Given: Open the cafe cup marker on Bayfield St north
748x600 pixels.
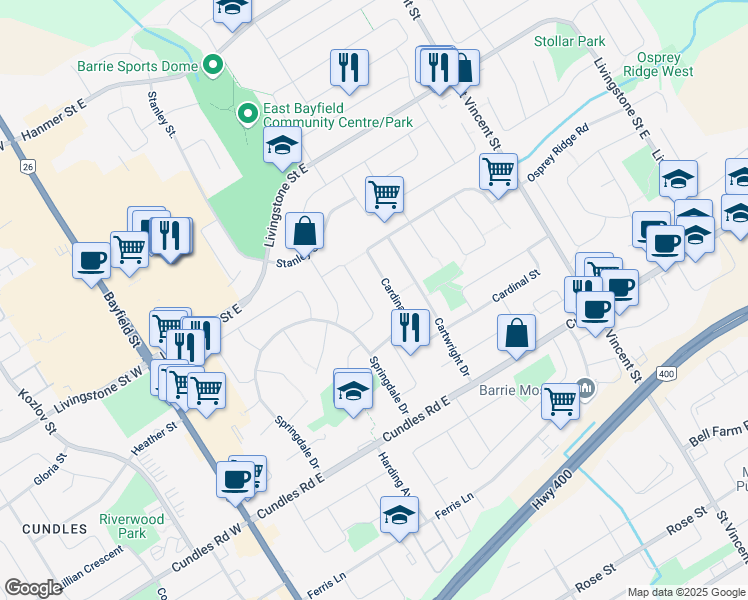Looking at the screenshot, I should (92, 265).
